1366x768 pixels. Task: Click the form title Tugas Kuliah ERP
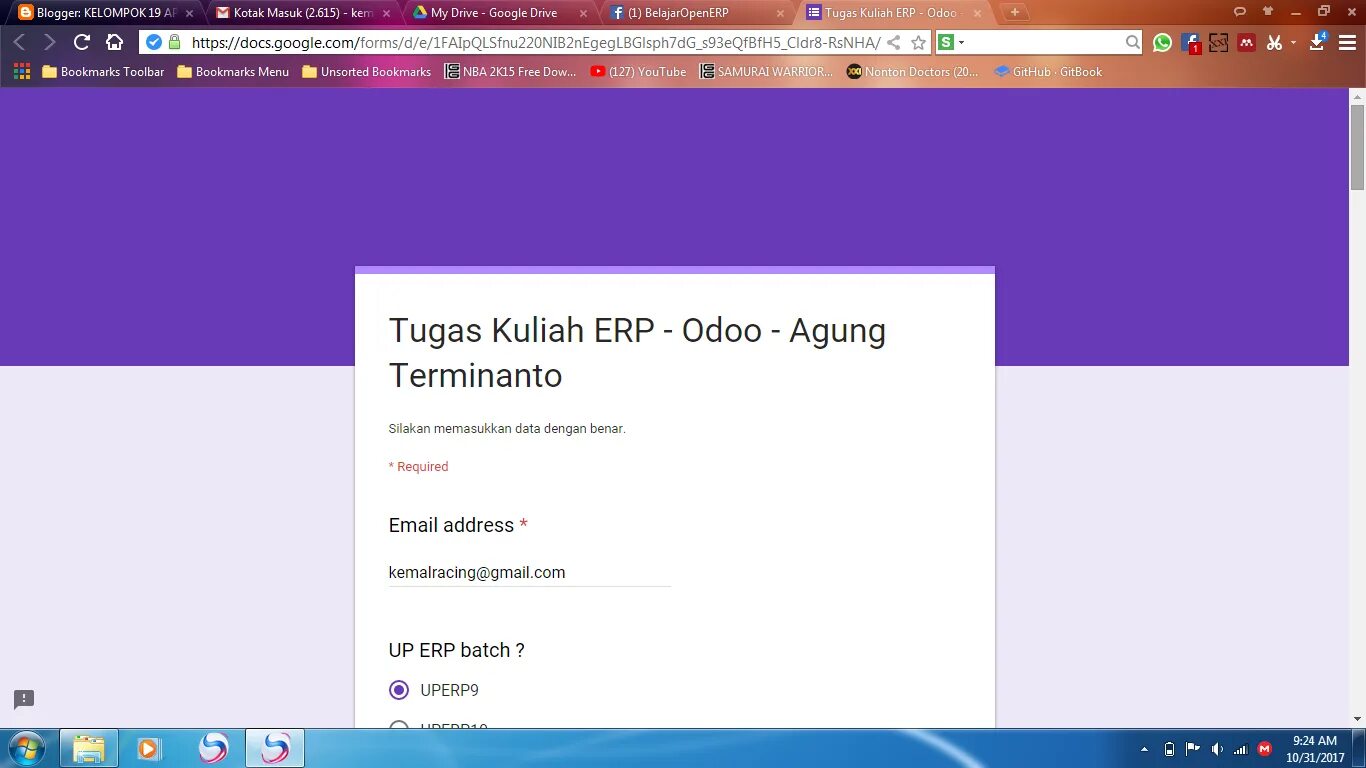637,353
